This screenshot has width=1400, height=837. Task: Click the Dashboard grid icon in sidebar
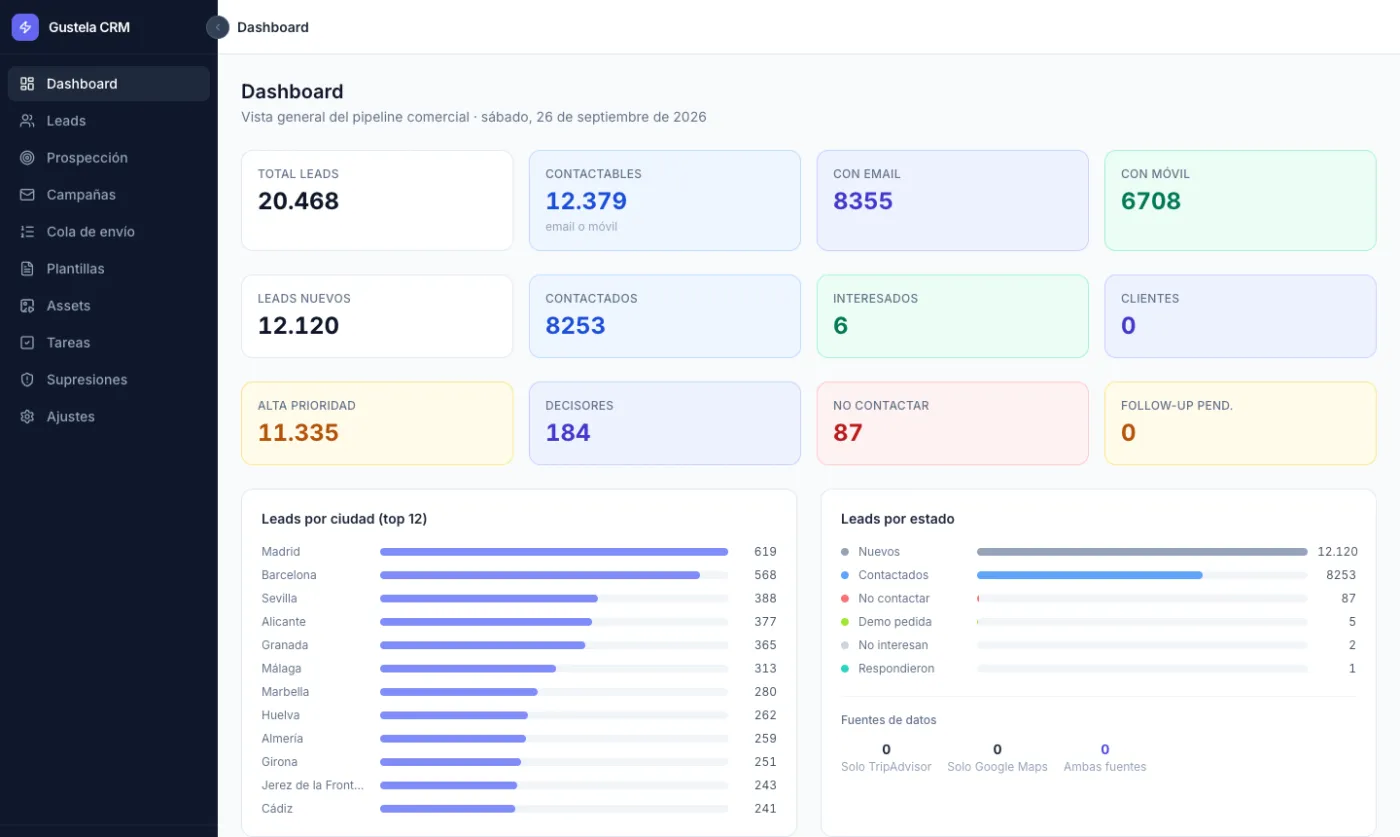click(27, 84)
